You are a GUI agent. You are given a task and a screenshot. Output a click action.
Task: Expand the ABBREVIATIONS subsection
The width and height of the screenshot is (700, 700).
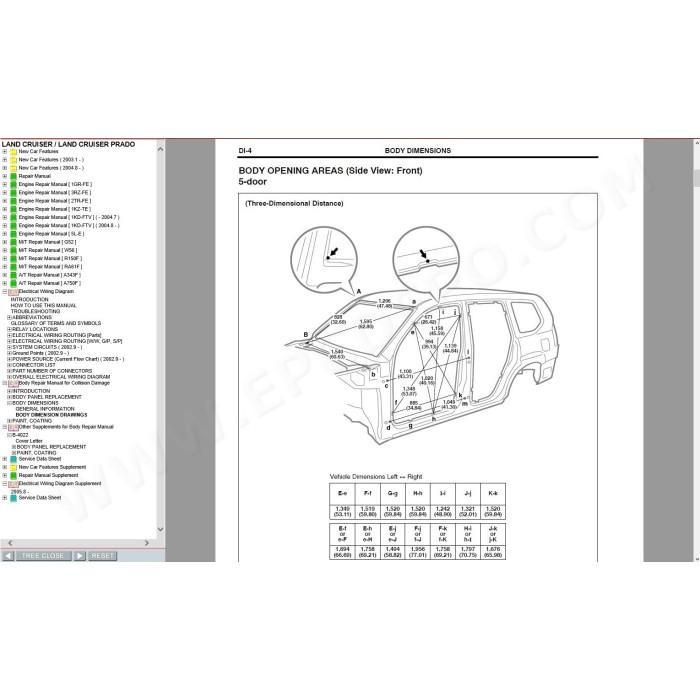(x=9, y=317)
